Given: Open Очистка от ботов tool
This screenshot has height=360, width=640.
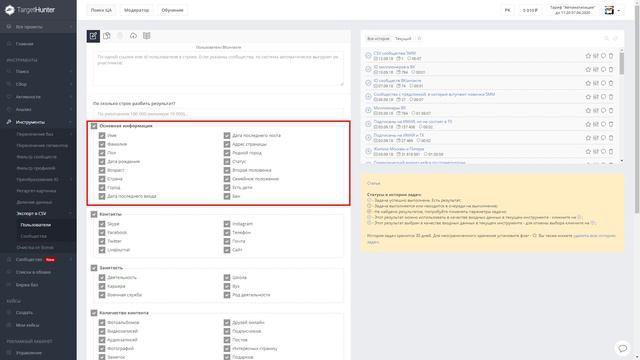Looking at the screenshot, I should pyautogui.click(x=35, y=248).
